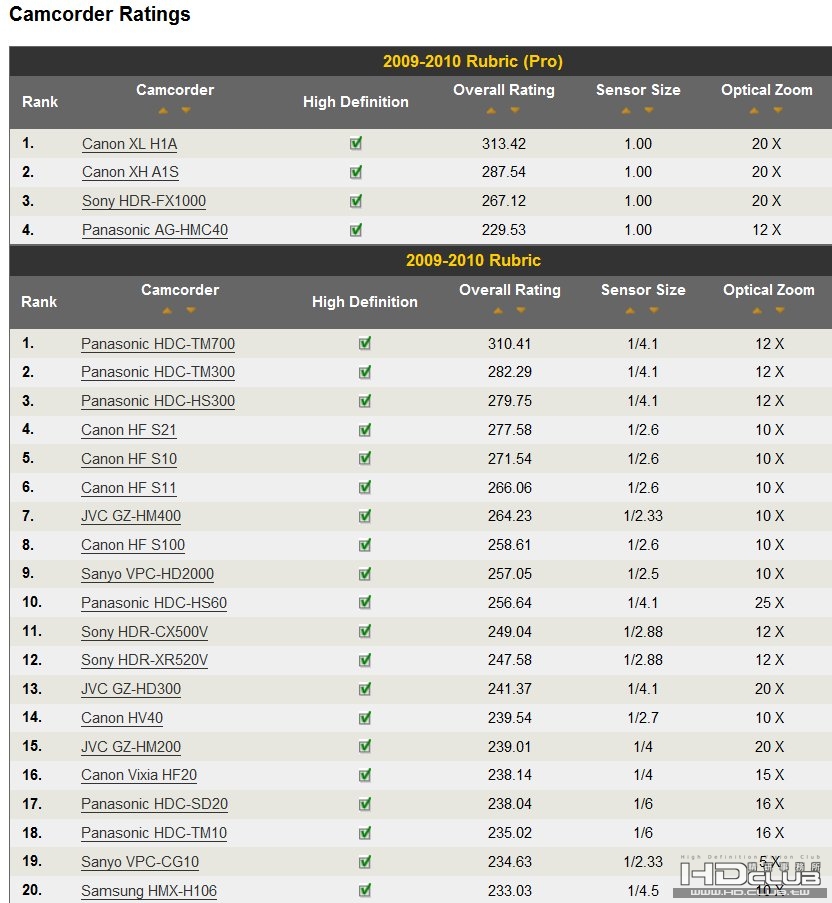Click the HD checkmark for JVC GZ-HM400
The width and height of the screenshot is (832, 903).
pos(364,516)
